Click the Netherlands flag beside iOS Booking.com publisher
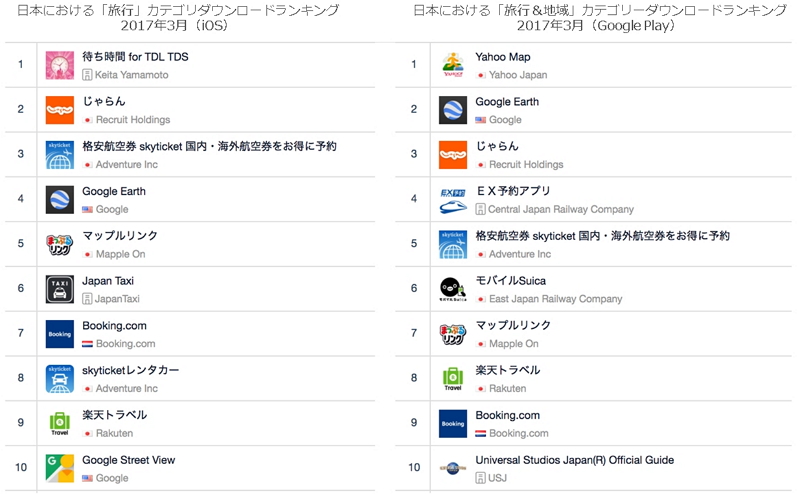 (88, 344)
